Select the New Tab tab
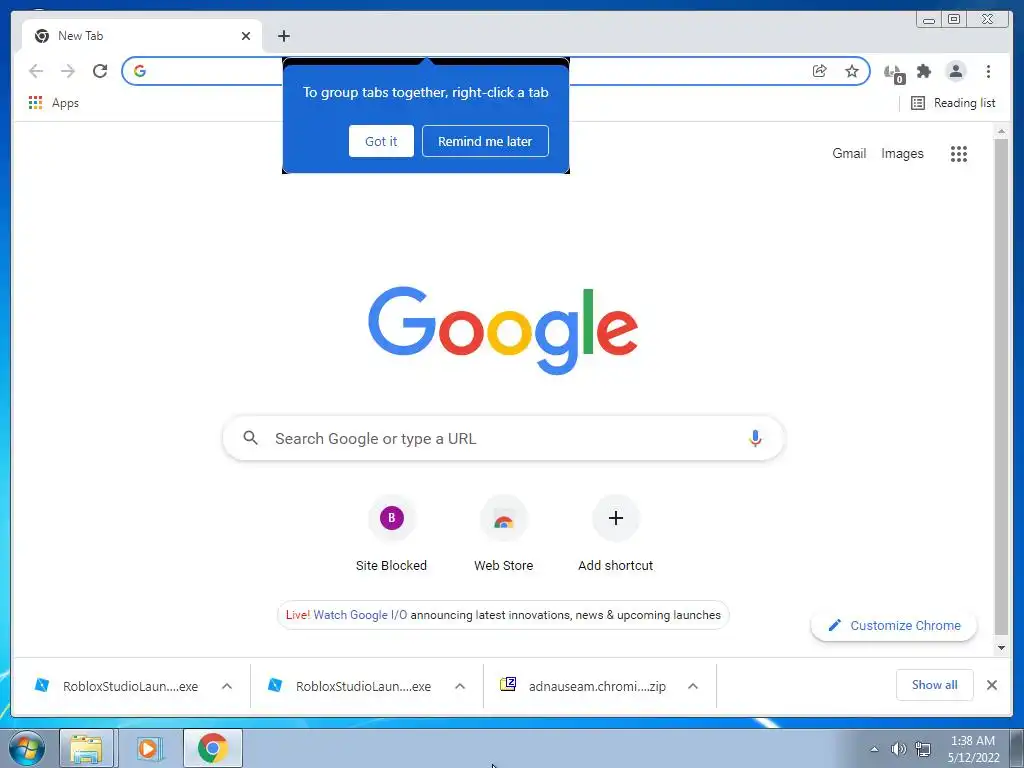This screenshot has height=768, width=1024. pyautogui.click(x=142, y=36)
